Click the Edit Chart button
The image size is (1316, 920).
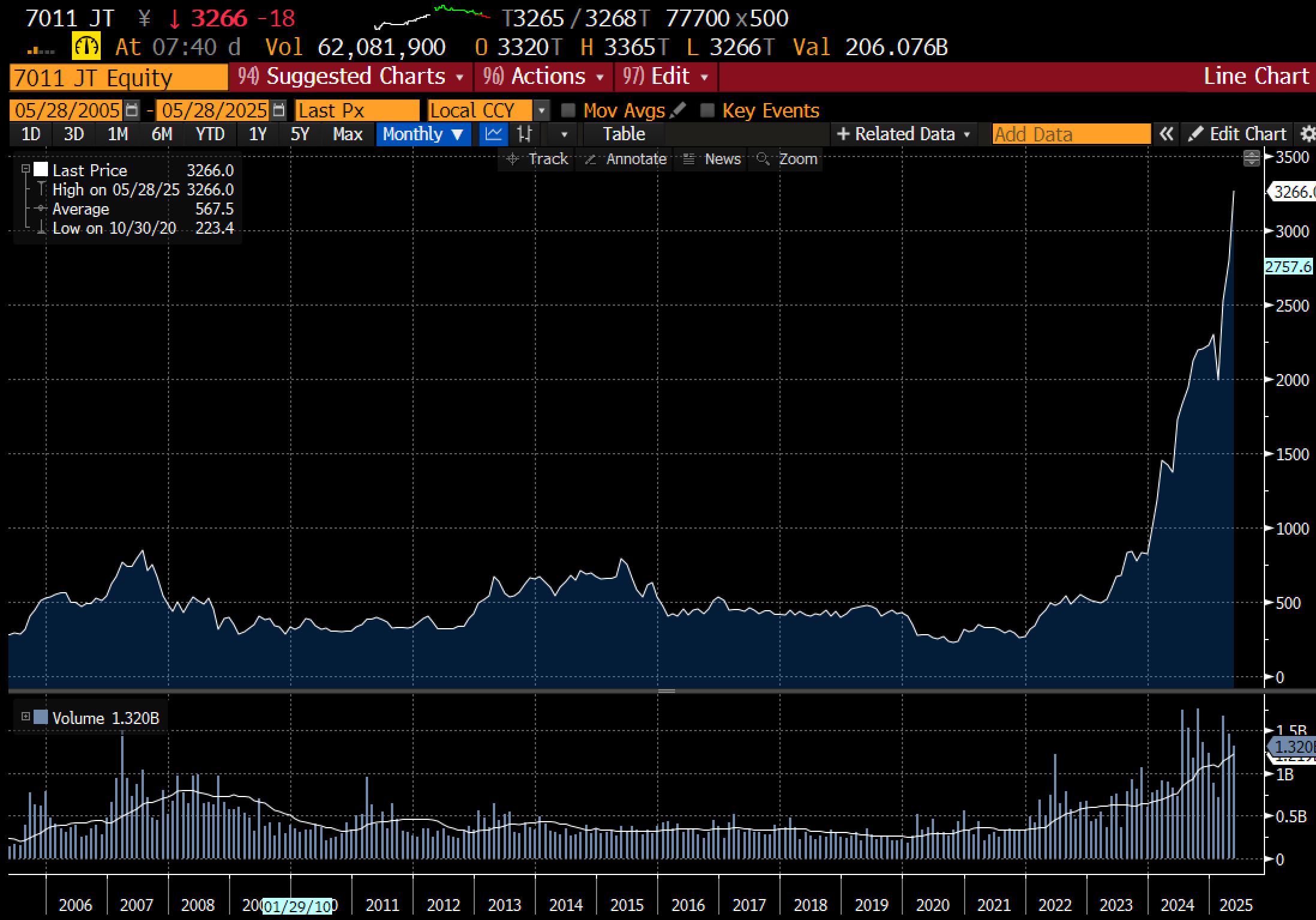click(x=1237, y=134)
